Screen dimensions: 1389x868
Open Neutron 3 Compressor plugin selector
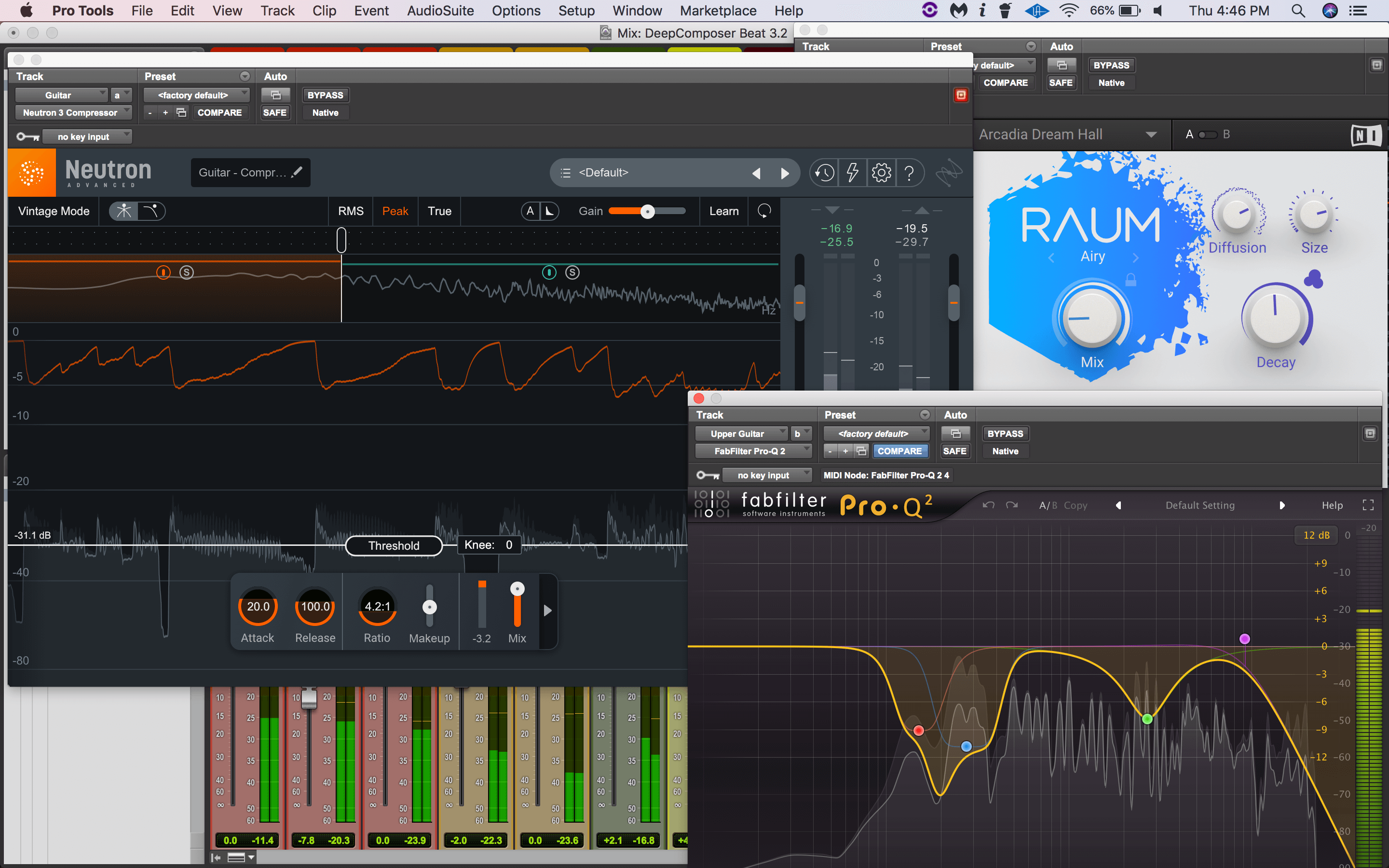(x=73, y=112)
